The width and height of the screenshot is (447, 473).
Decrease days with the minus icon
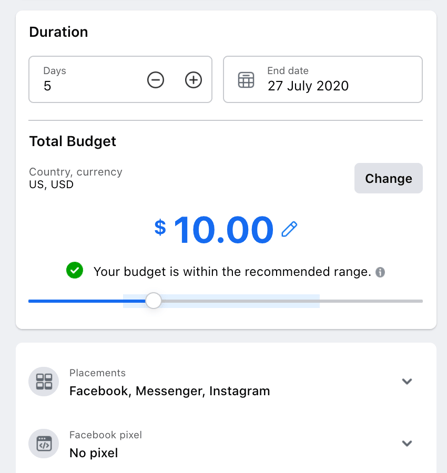pyautogui.click(x=156, y=80)
